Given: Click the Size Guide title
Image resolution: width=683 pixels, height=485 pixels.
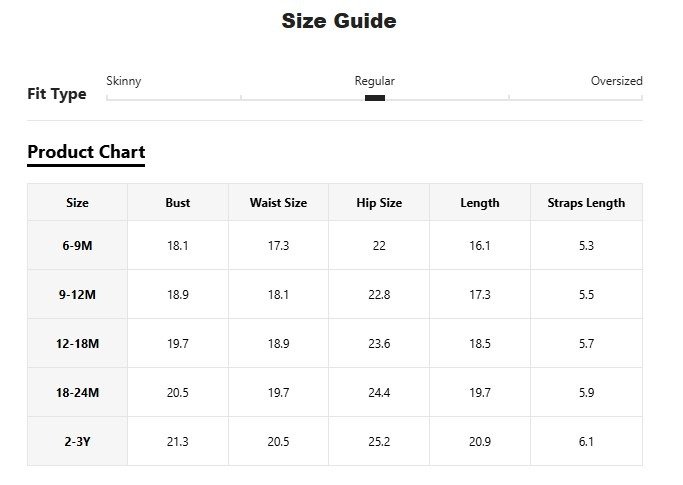Looking at the screenshot, I should 339,21.
